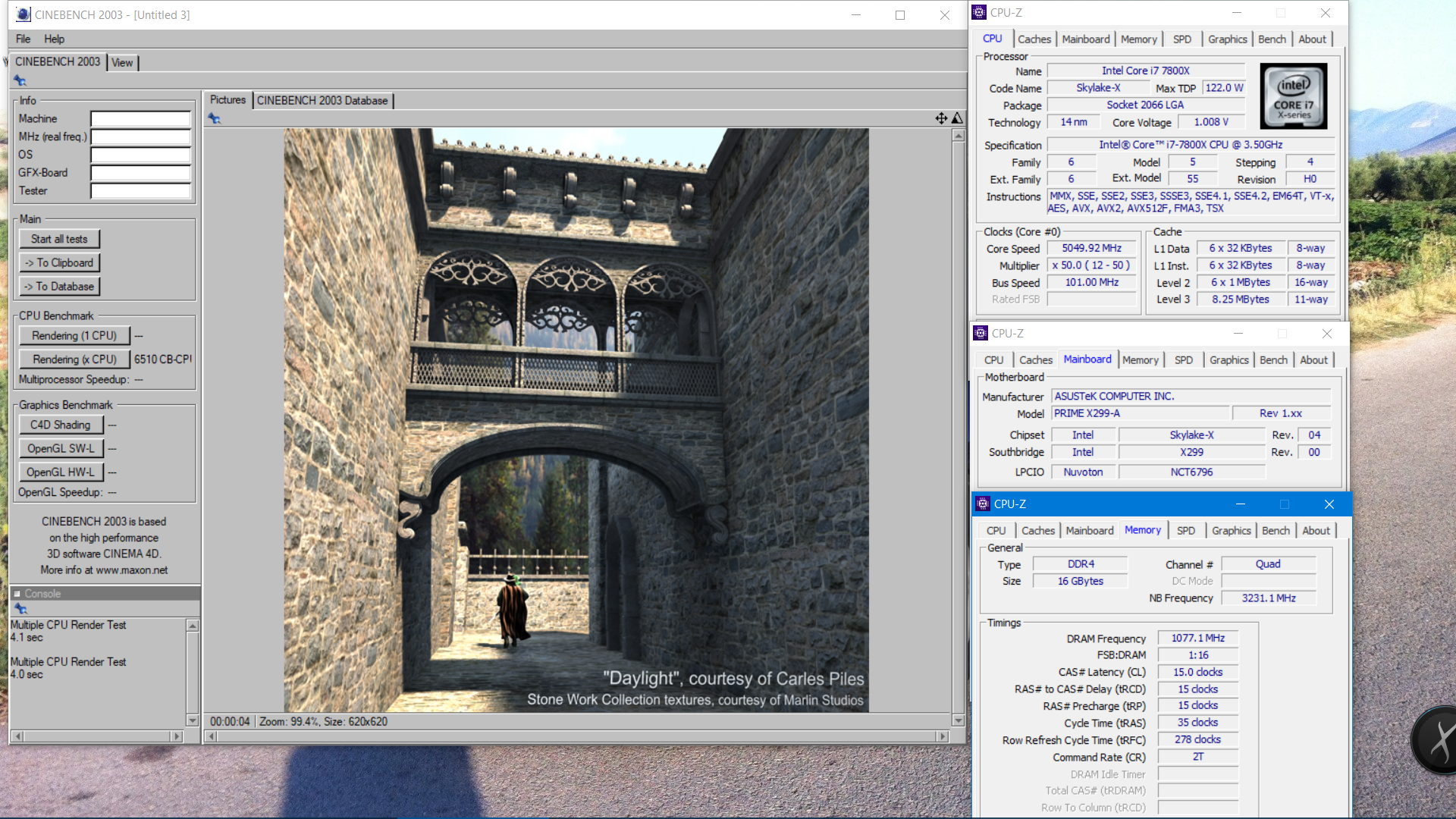Click the GFX-Board input field

(x=140, y=173)
